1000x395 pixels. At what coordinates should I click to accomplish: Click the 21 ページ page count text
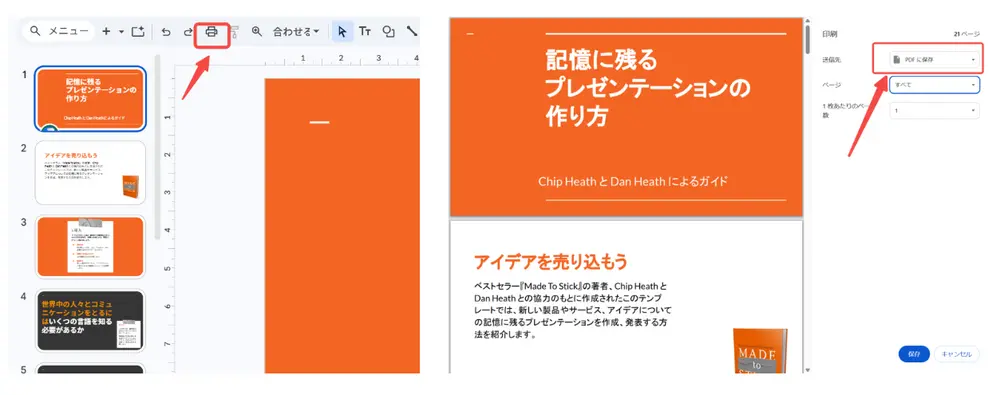coord(967,34)
